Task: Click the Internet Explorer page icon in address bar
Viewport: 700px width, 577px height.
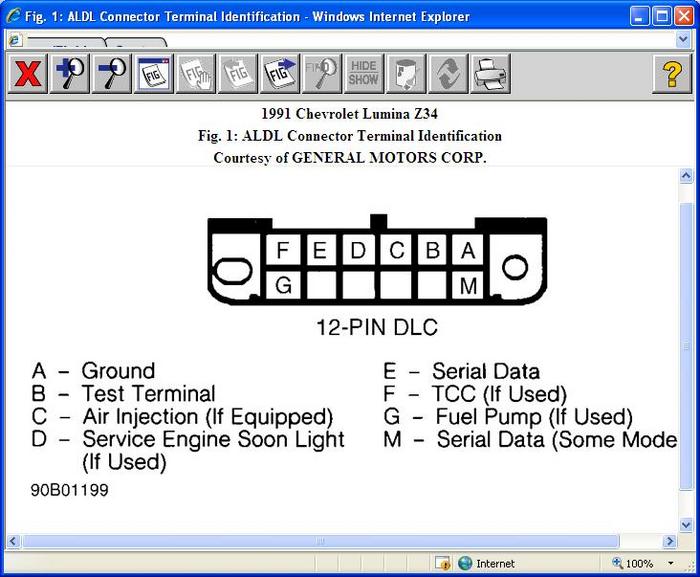Action: tap(15, 40)
